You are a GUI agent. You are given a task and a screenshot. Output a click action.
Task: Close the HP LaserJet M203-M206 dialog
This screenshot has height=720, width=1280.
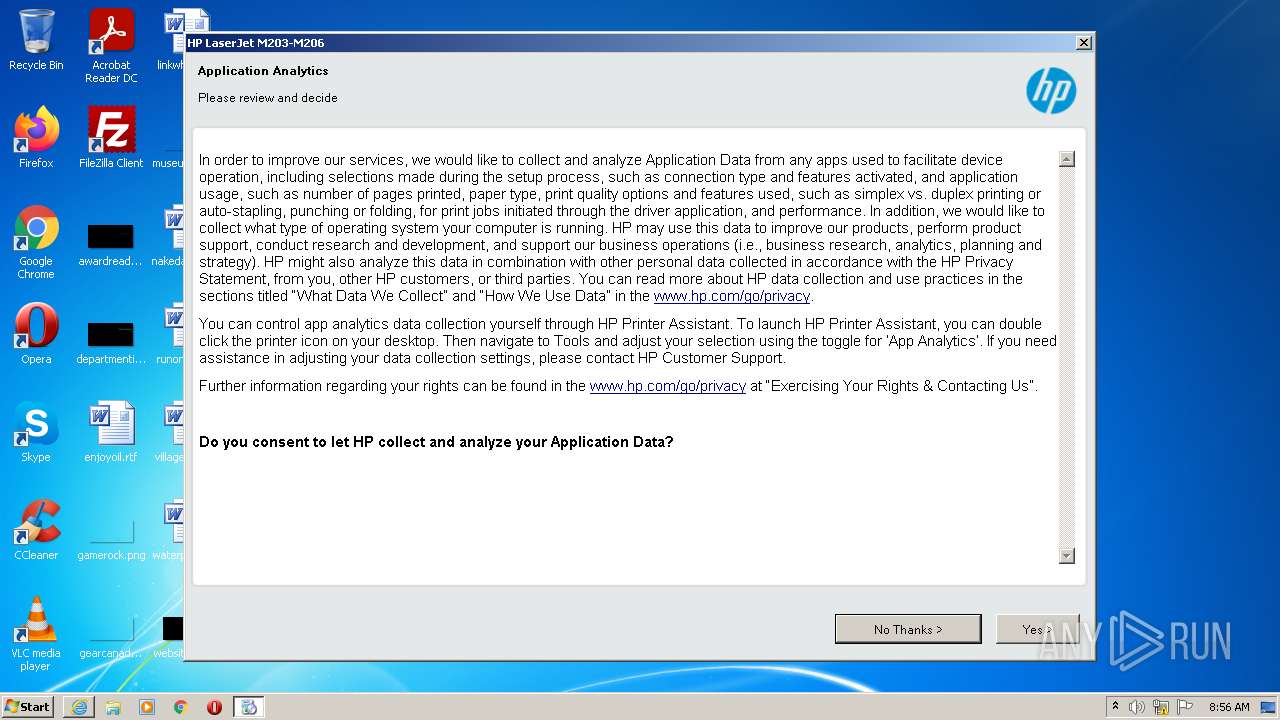tap(1083, 43)
